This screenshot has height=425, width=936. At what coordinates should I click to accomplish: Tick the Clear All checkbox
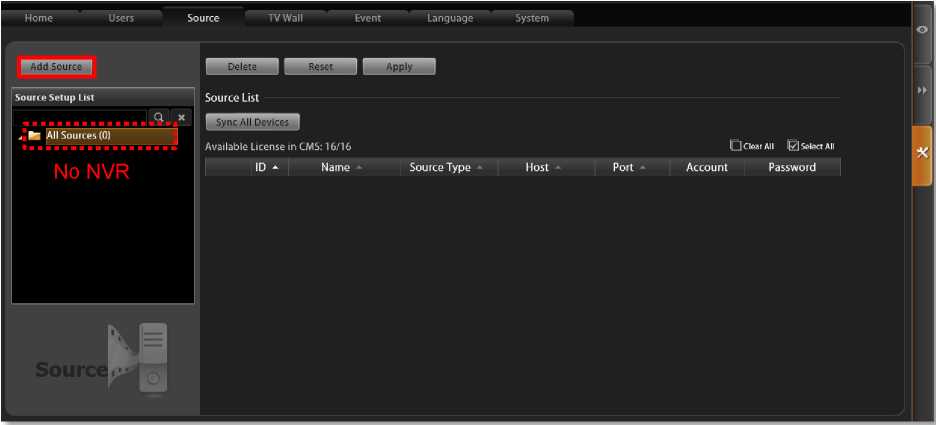pos(736,146)
